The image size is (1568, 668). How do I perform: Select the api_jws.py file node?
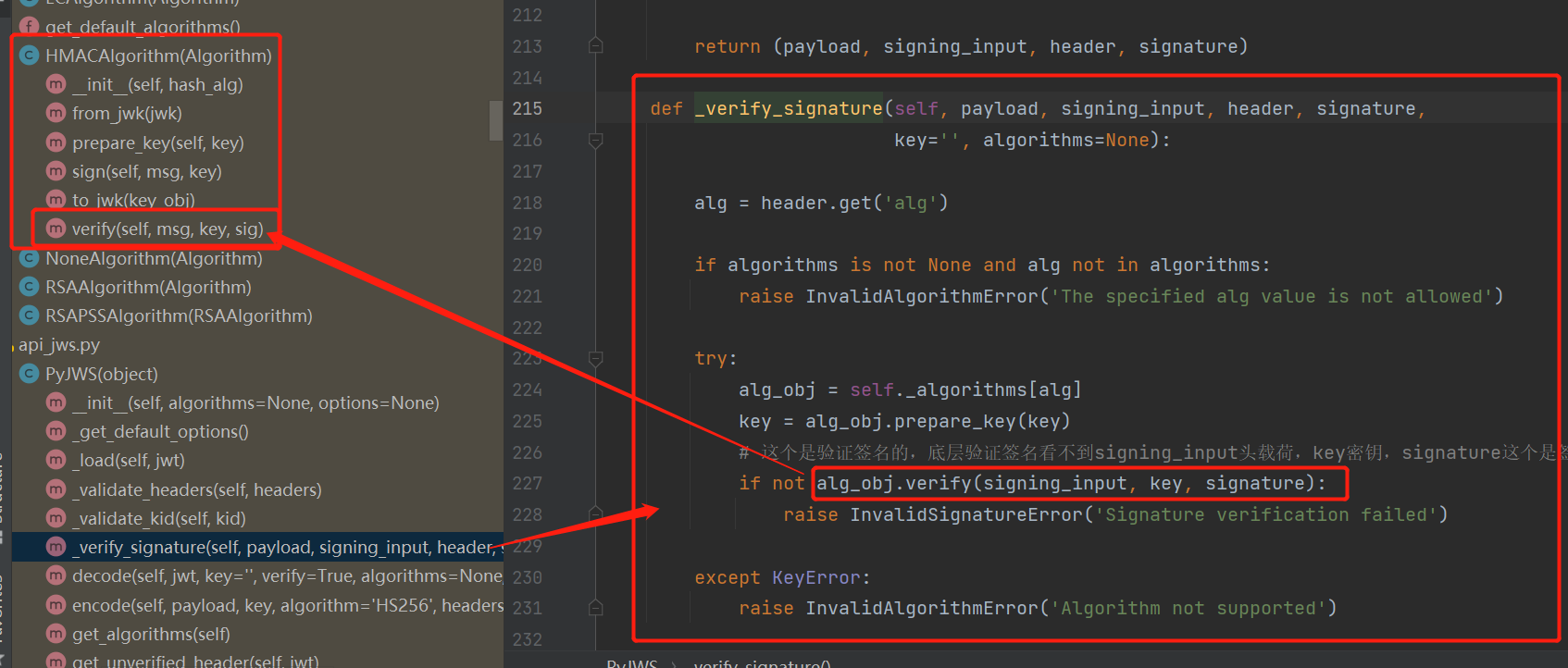click(x=59, y=344)
